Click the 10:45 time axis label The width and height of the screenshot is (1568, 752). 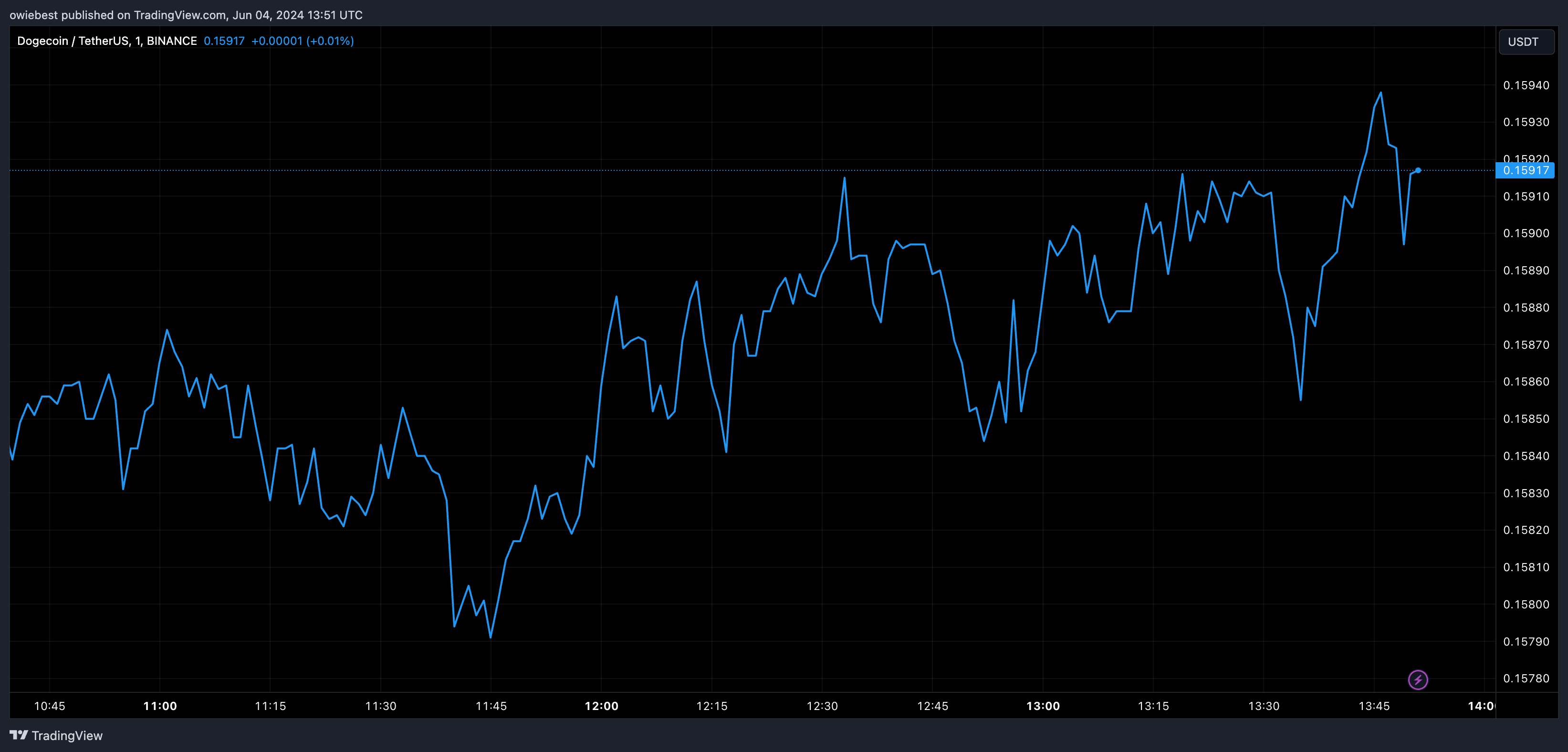49,706
